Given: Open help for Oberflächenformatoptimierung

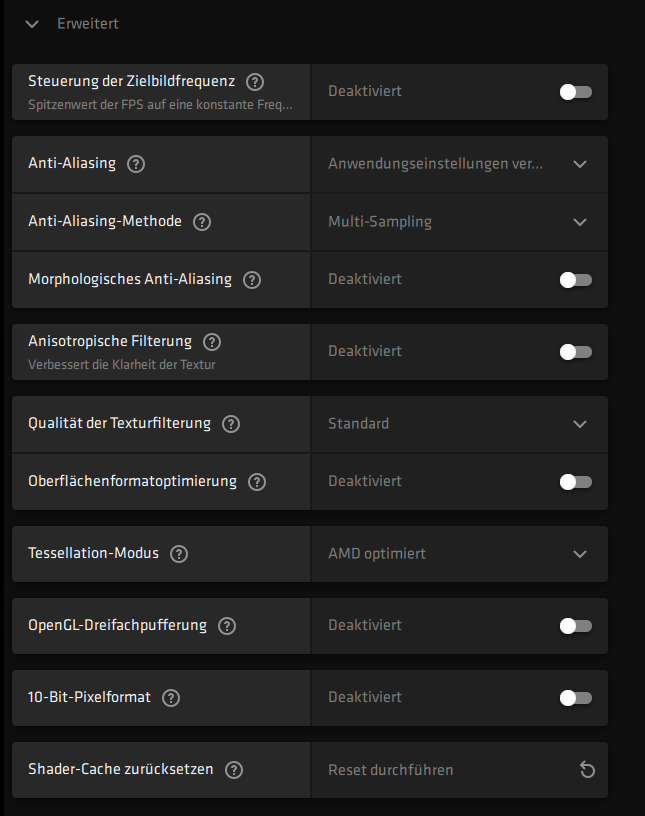Looking at the screenshot, I should coord(257,482).
